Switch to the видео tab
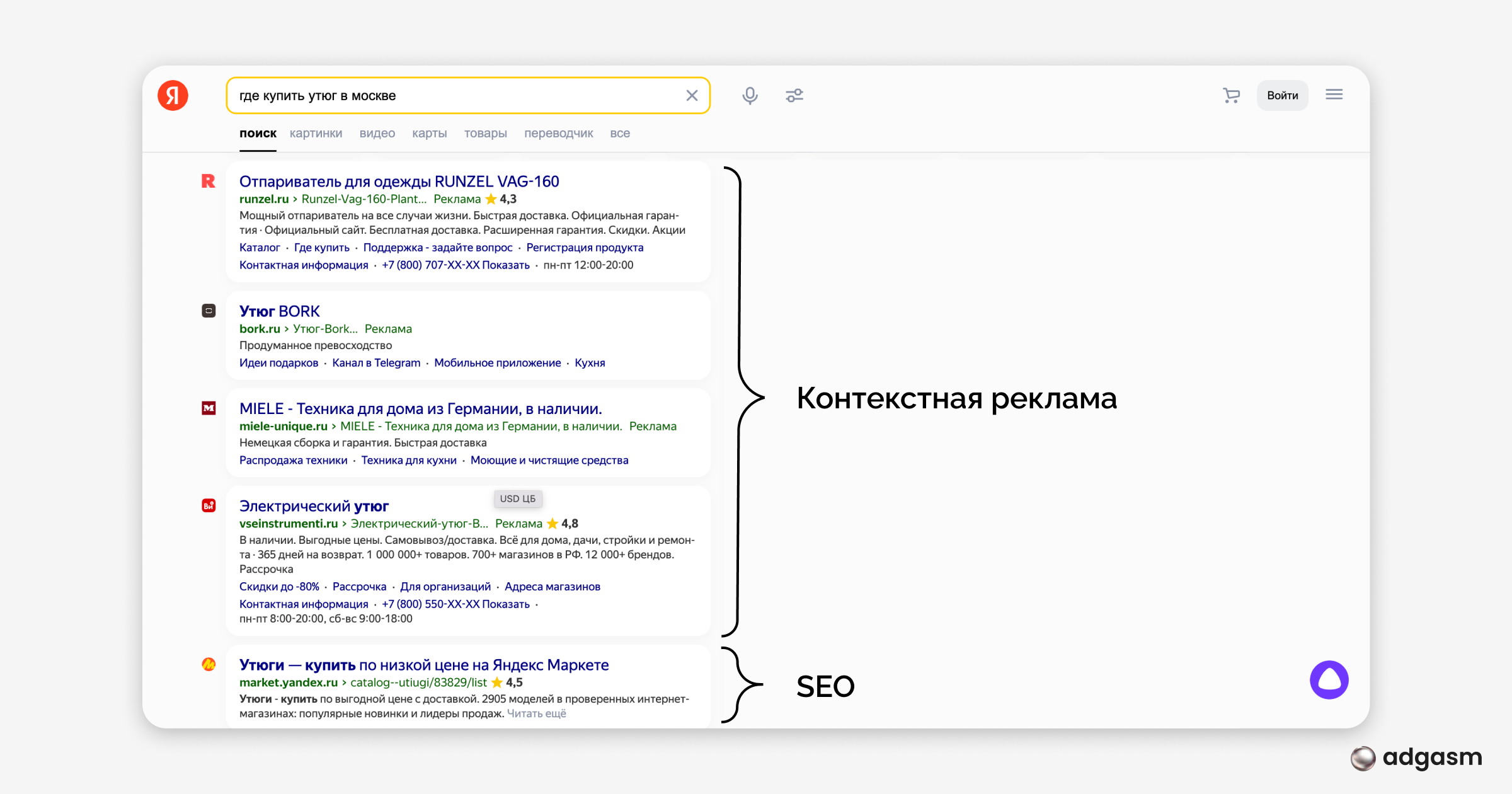The image size is (1512, 794). point(377,134)
